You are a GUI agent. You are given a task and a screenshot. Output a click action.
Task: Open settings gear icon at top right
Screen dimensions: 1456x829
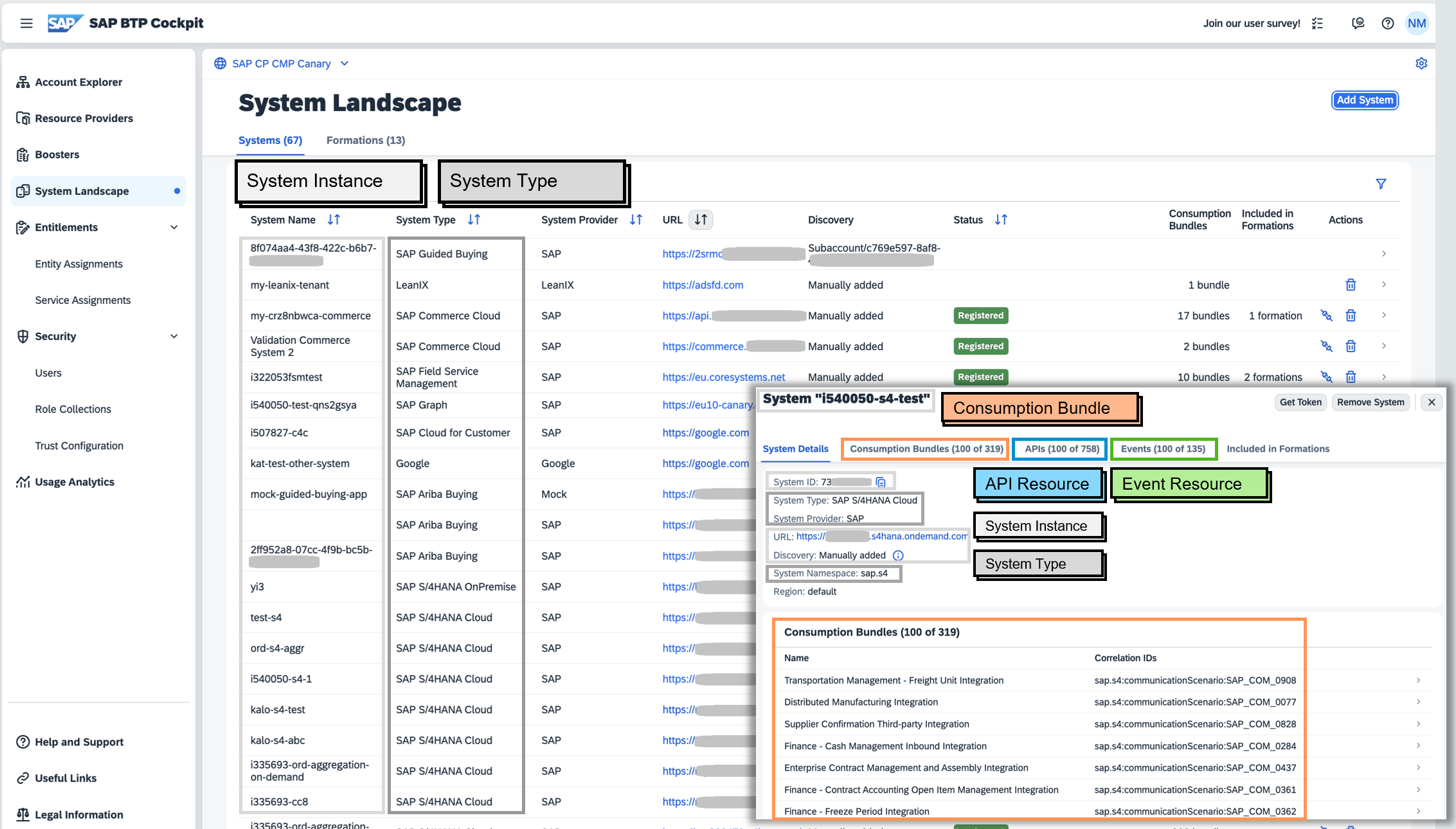pyautogui.click(x=1421, y=63)
